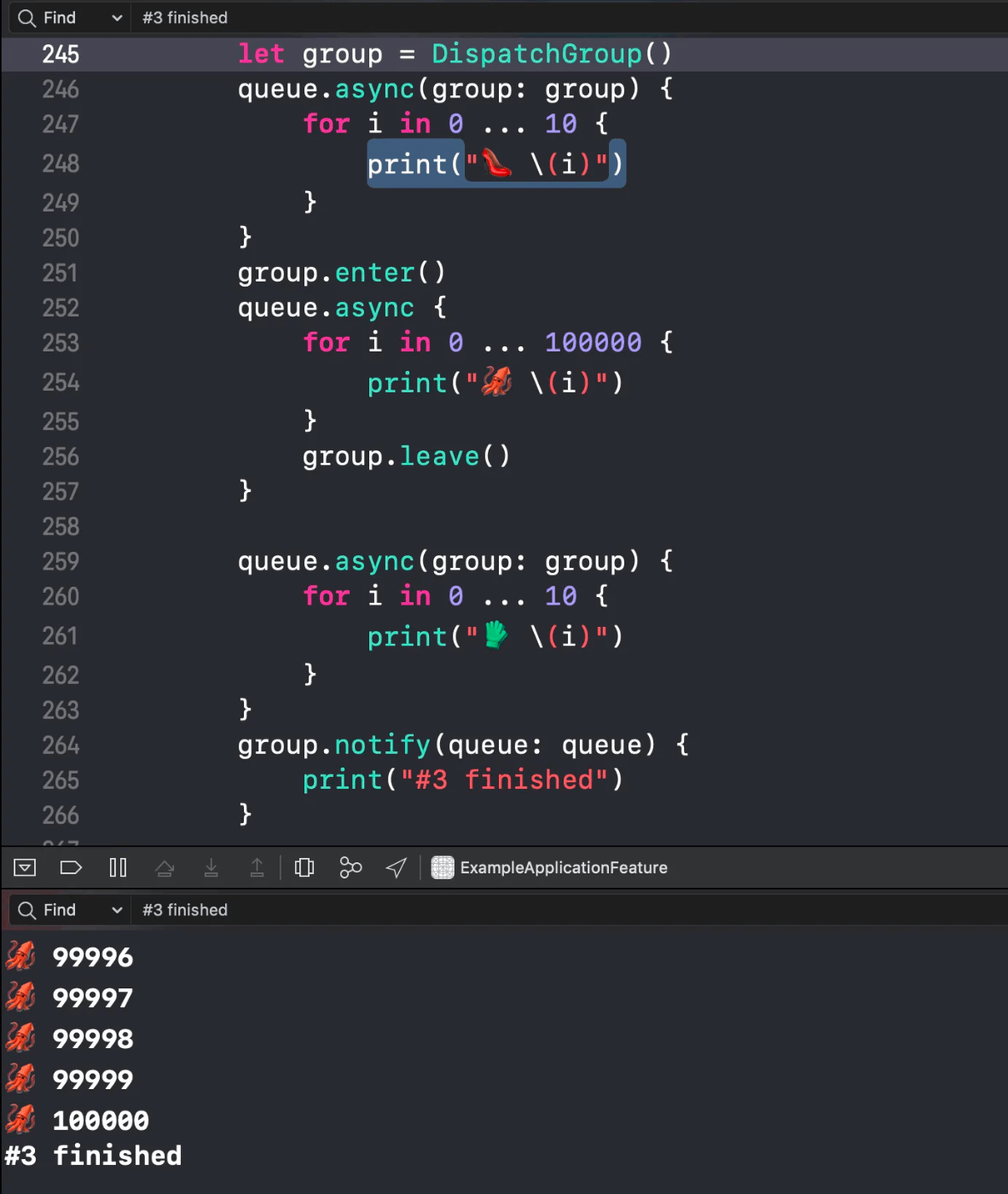This screenshot has width=1008, height=1194.
Task: Click console search field '#3 finished'
Action: [x=570, y=910]
